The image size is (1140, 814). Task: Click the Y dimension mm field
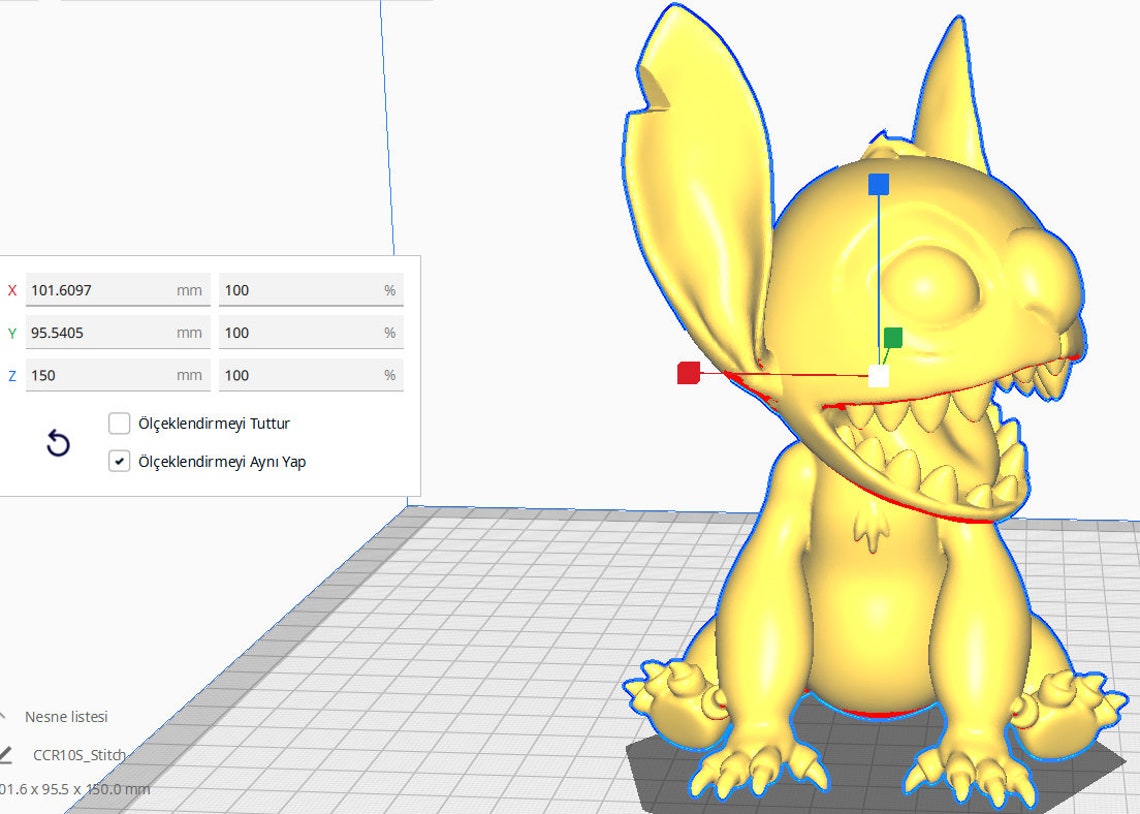117,332
